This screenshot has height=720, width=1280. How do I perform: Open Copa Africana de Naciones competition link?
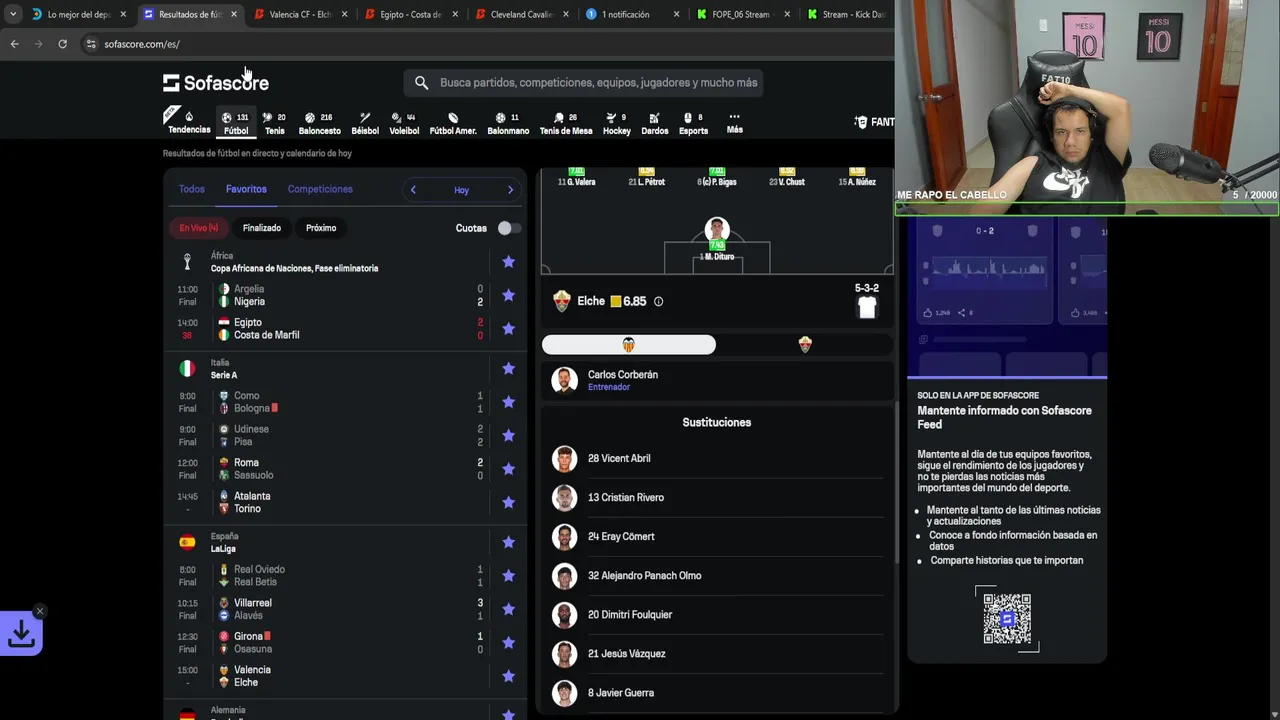[294, 268]
